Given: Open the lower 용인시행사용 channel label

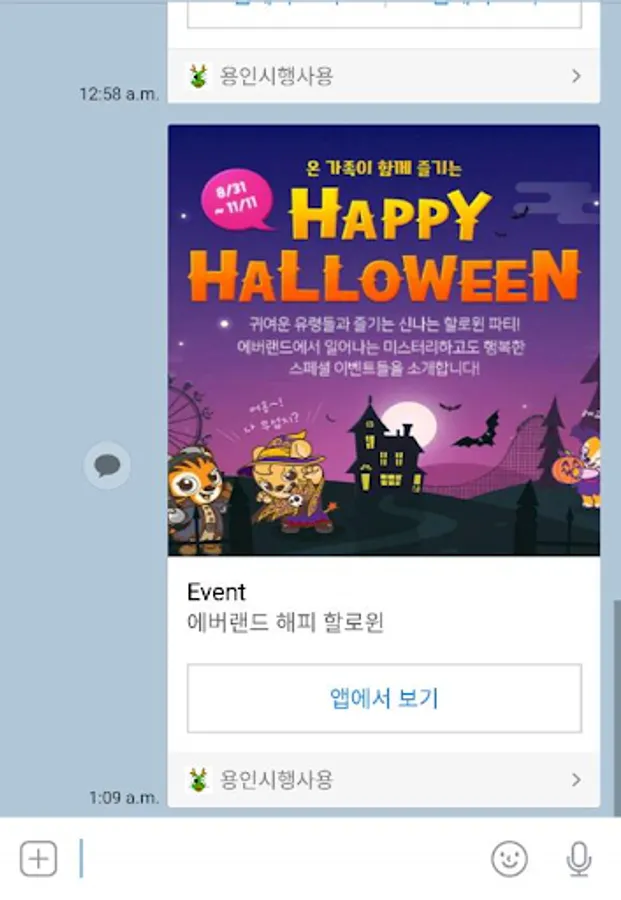Looking at the screenshot, I should (x=276, y=779).
